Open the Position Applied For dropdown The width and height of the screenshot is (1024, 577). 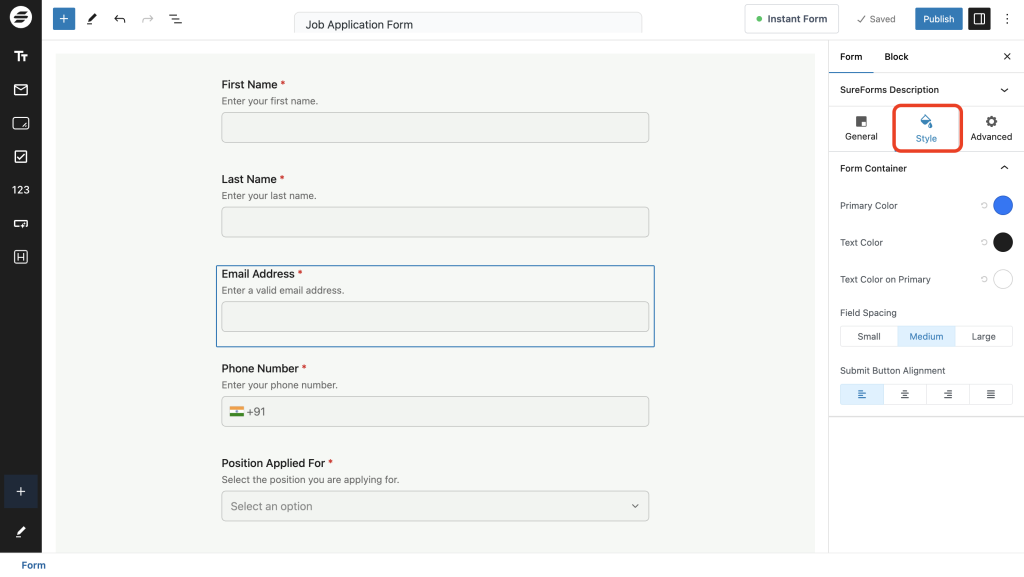tap(434, 506)
